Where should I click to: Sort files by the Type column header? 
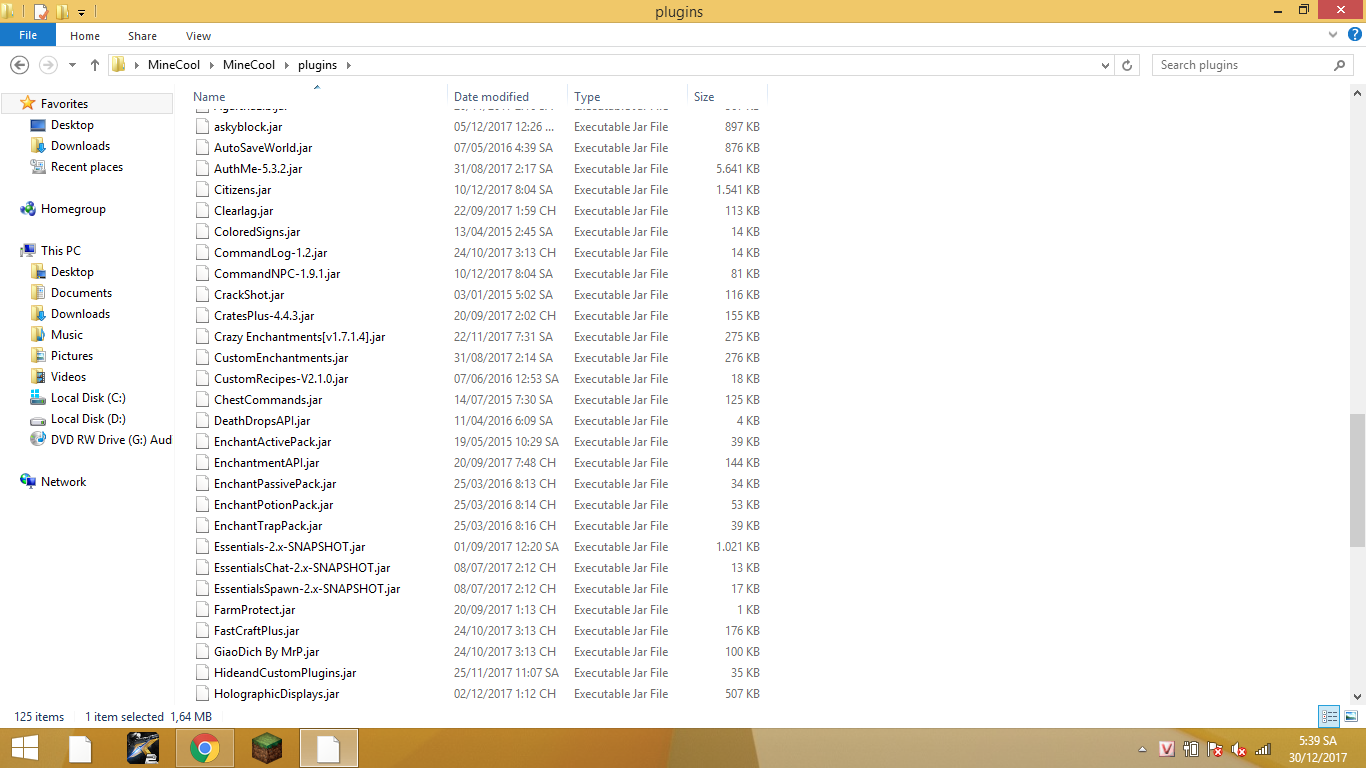coord(627,97)
